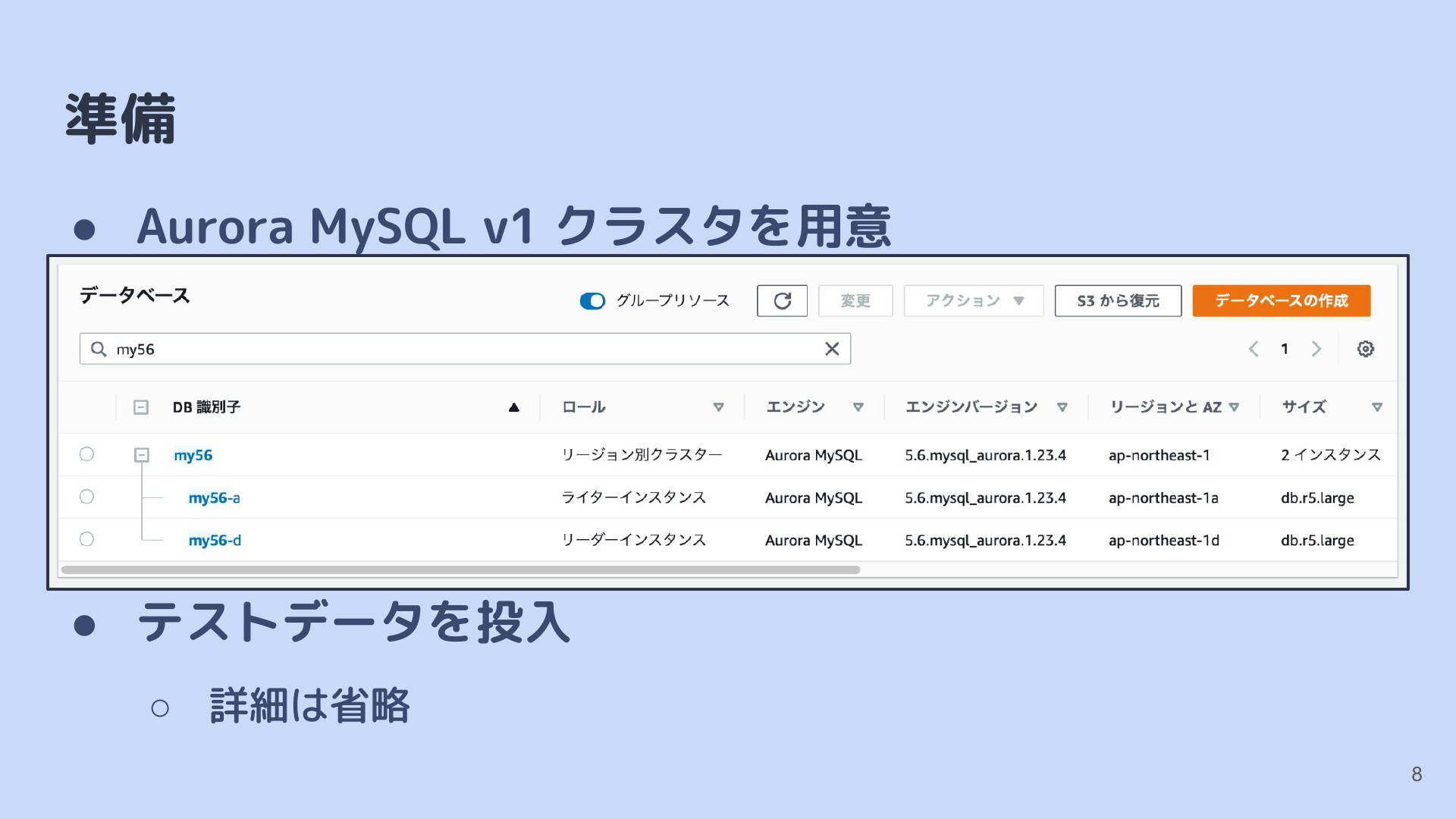Click engine version in my56 row

coord(985,455)
